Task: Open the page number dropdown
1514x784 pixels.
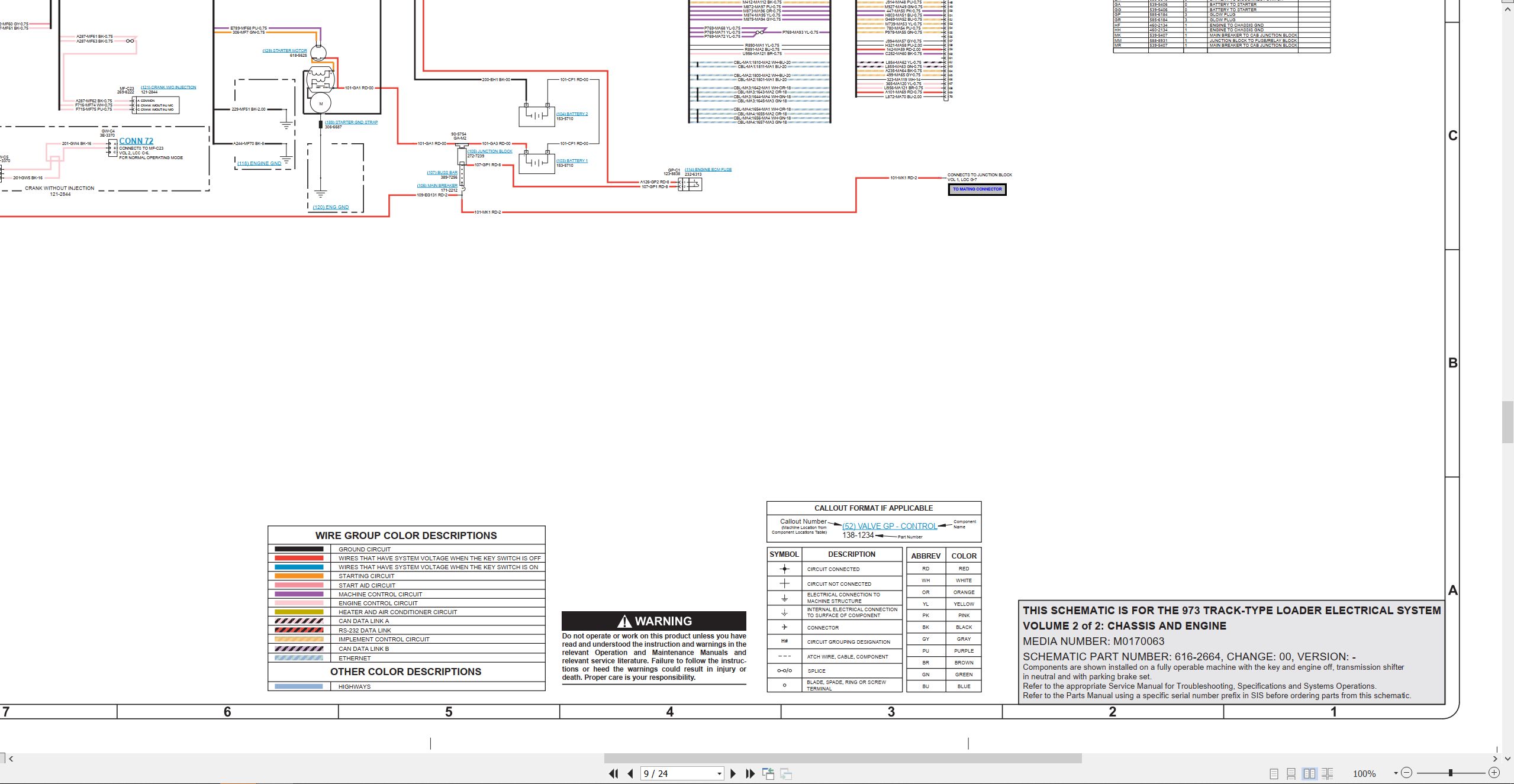Action: (x=719, y=773)
